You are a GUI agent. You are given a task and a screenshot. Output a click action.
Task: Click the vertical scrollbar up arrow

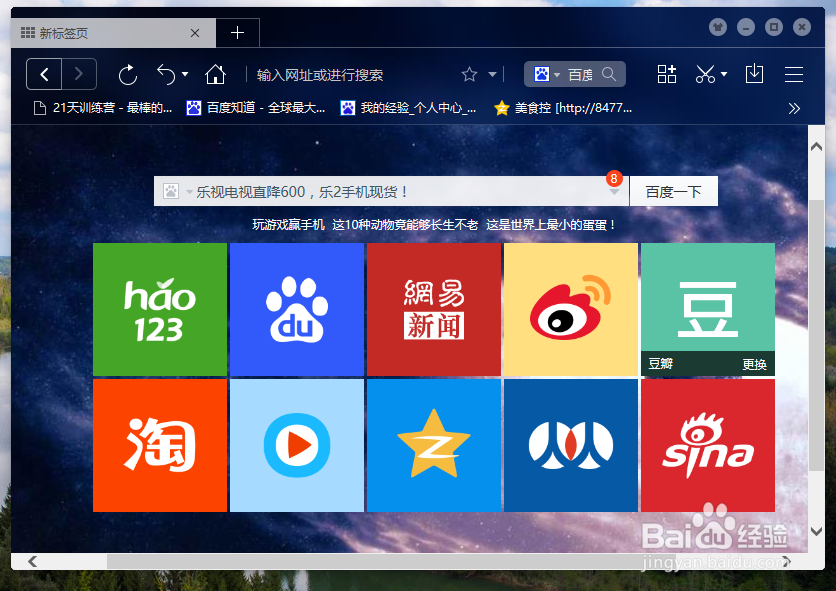tap(816, 146)
